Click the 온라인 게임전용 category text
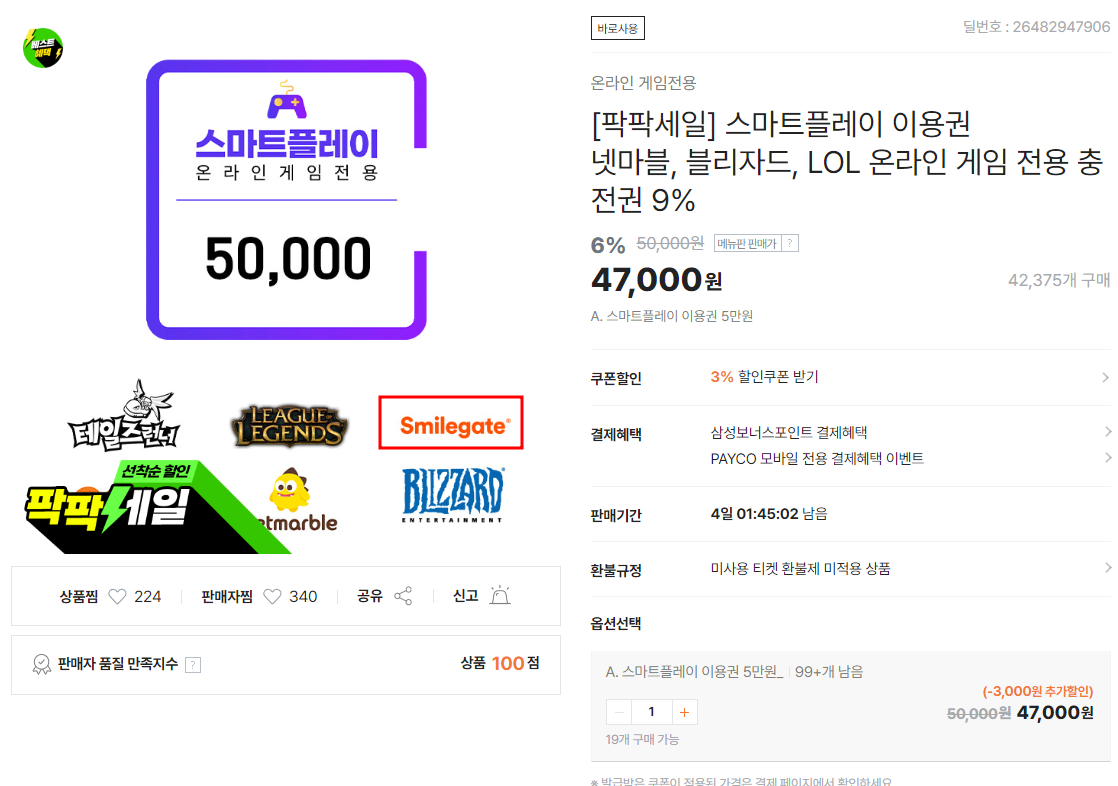This screenshot has height=786, width=1118. pos(643,83)
